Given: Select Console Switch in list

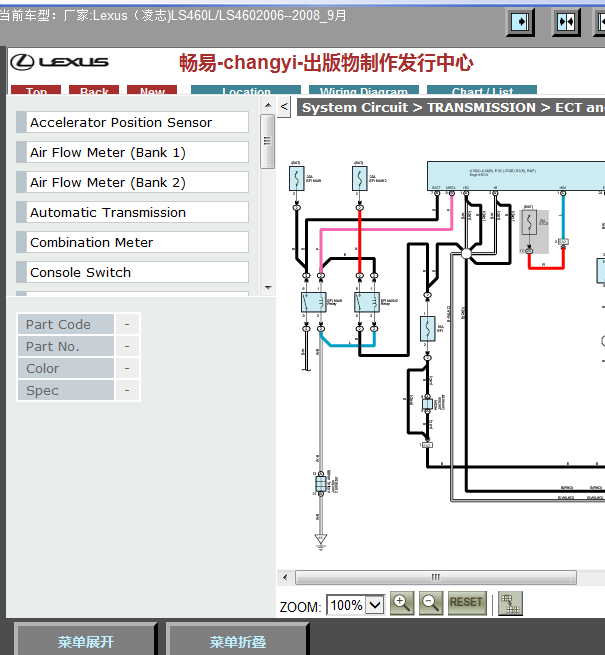Looking at the screenshot, I should pos(132,273).
